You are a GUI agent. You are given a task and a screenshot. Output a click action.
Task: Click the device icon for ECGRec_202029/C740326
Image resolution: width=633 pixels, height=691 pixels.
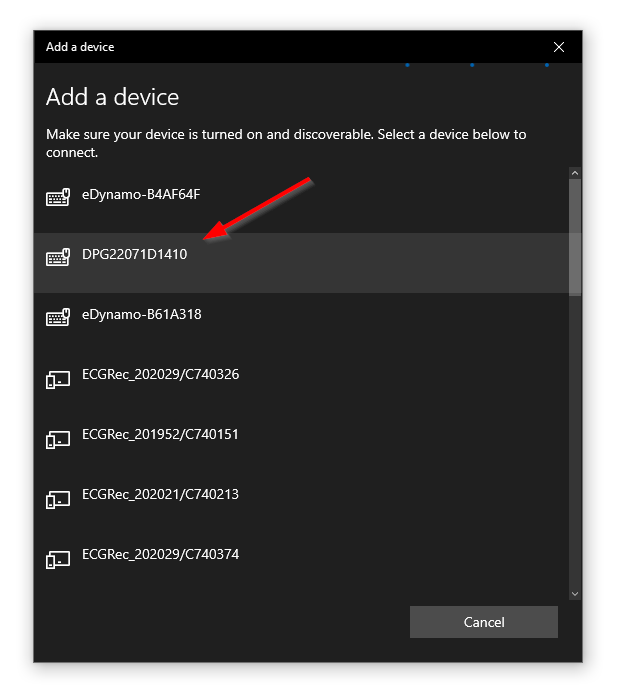pos(58,378)
